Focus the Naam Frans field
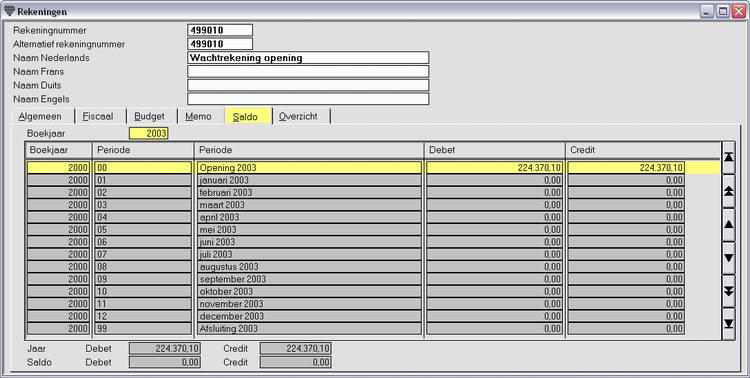 pyautogui.click(x=308, y=72)
